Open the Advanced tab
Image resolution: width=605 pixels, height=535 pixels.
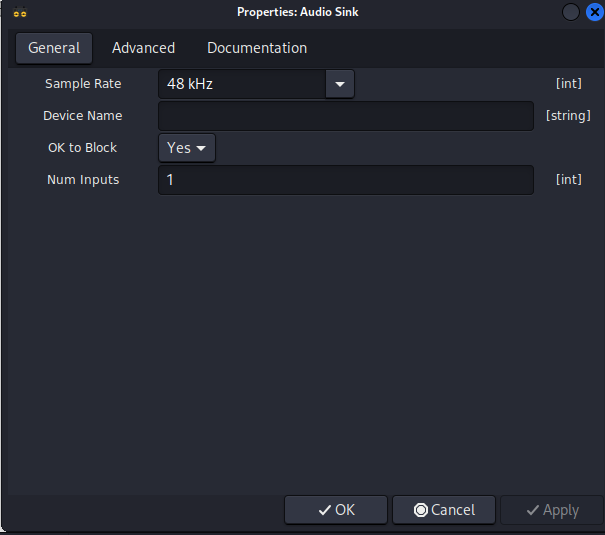click(143, 48)
